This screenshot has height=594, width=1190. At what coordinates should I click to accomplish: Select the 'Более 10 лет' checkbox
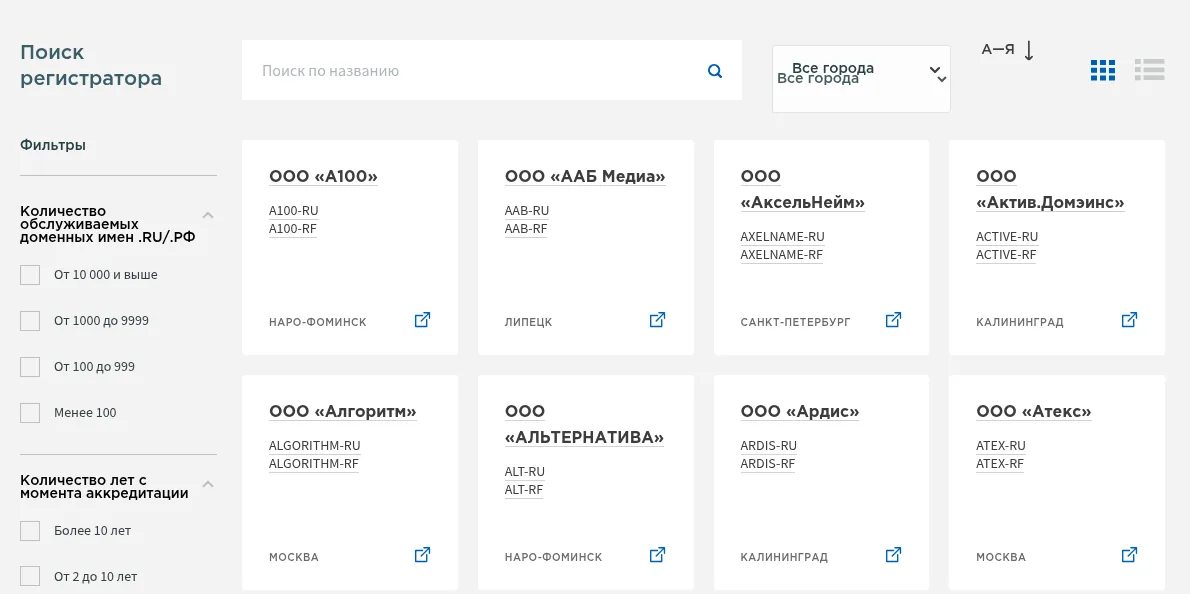pyautogui.click(x=30, y=530)
